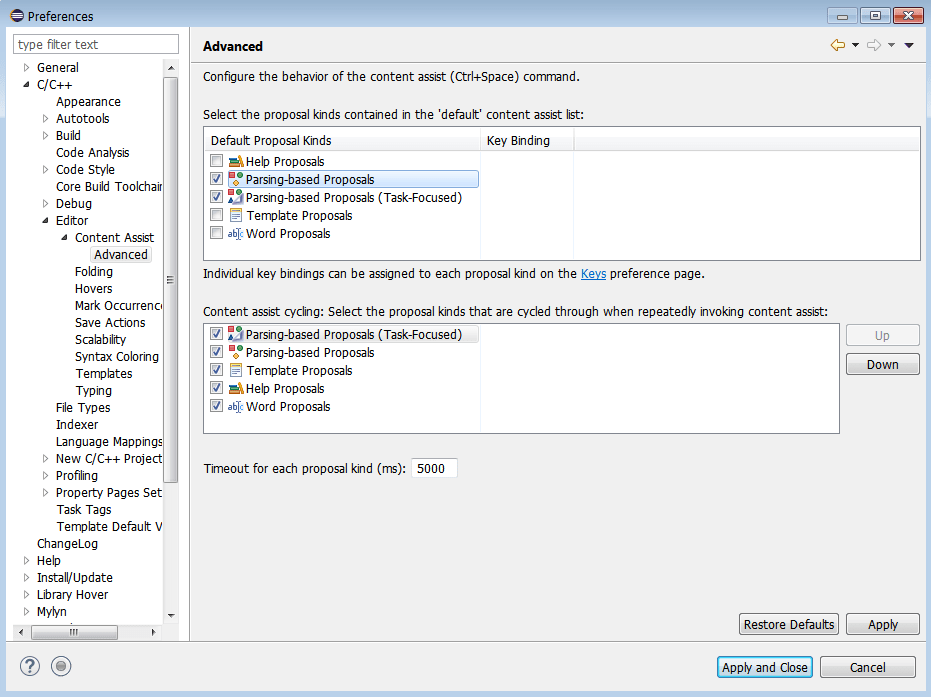Check the Template Proposals checkbox
Image resolution: width=931 pixels, height=697 pixels.
tap(216, 215)
